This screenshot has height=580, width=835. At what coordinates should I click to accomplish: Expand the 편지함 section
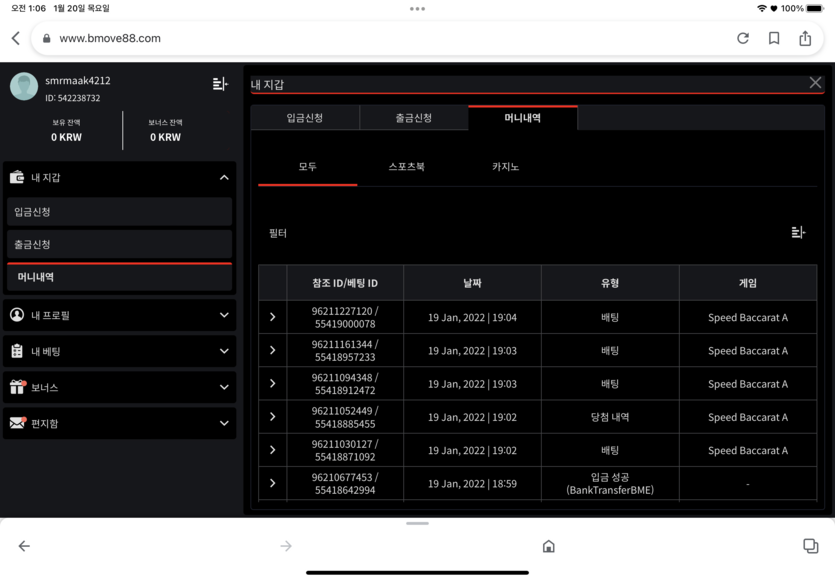coord(119,423)
